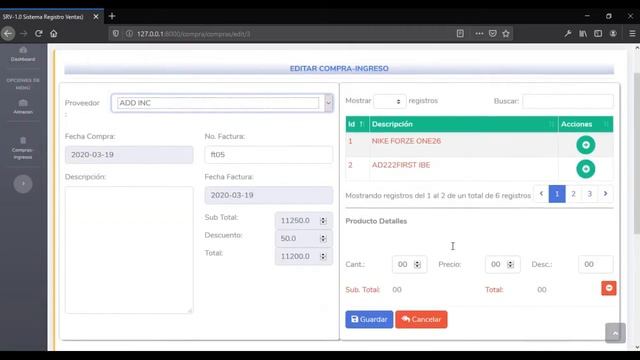Click inside the Descripción textarea
Image resolution: width=640 pixels, height=360 pixels.
[129, 250]
